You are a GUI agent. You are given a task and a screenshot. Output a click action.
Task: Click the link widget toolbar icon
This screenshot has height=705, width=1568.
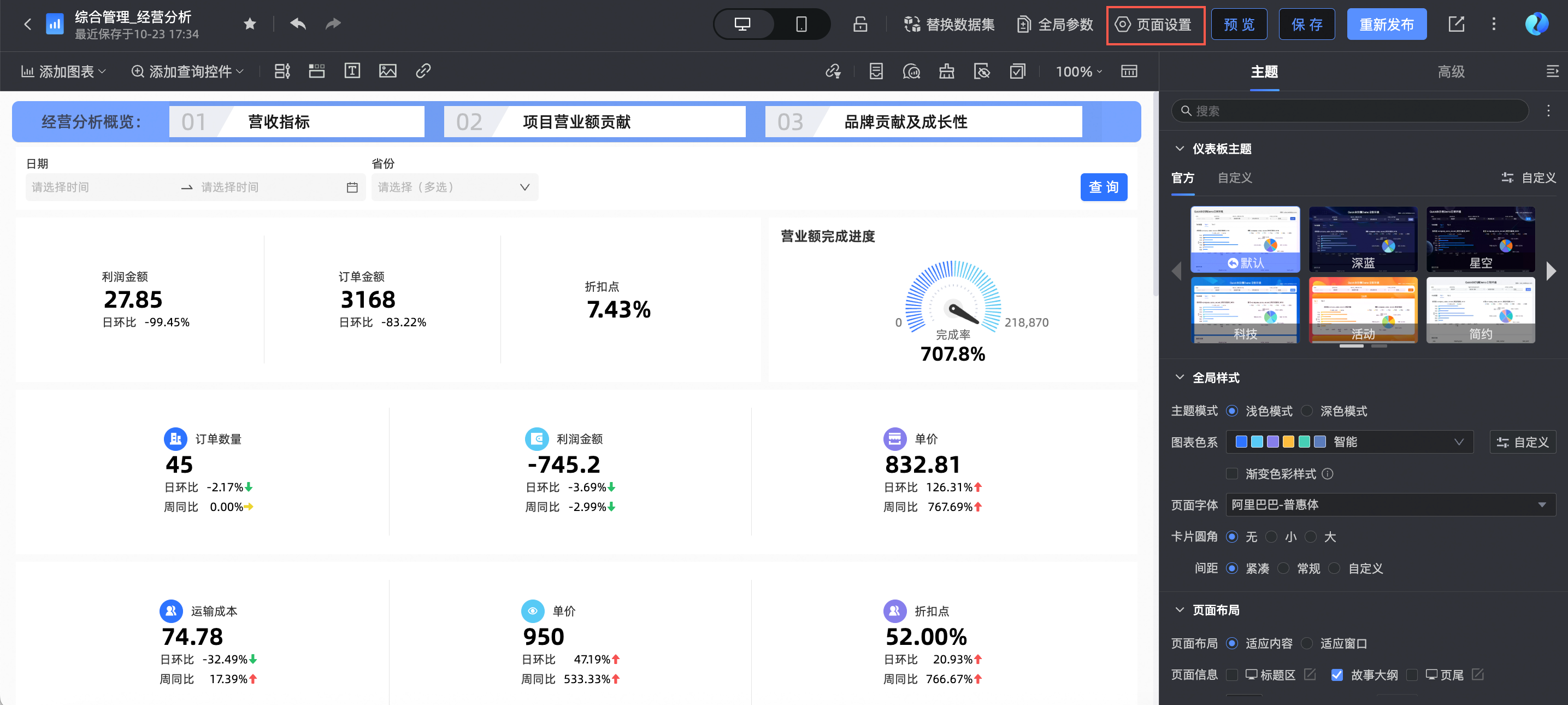[423, 71]
